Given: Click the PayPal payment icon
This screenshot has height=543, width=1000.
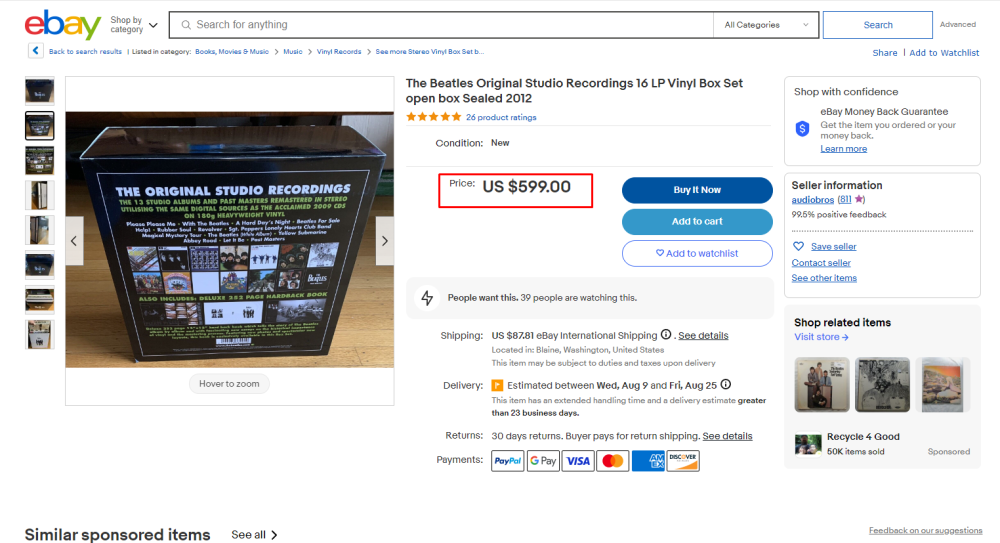Looking at the screenshot, I should click(507, 461).
